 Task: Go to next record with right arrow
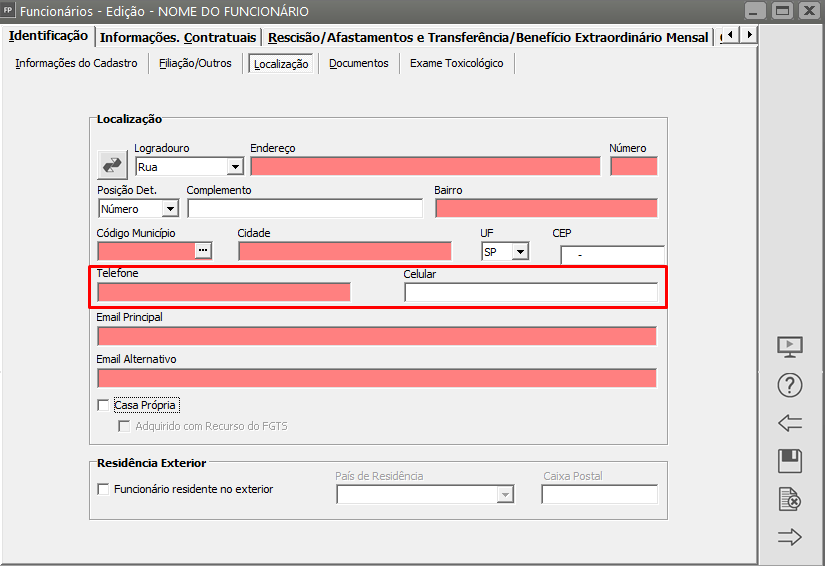[x=790, y=537]
